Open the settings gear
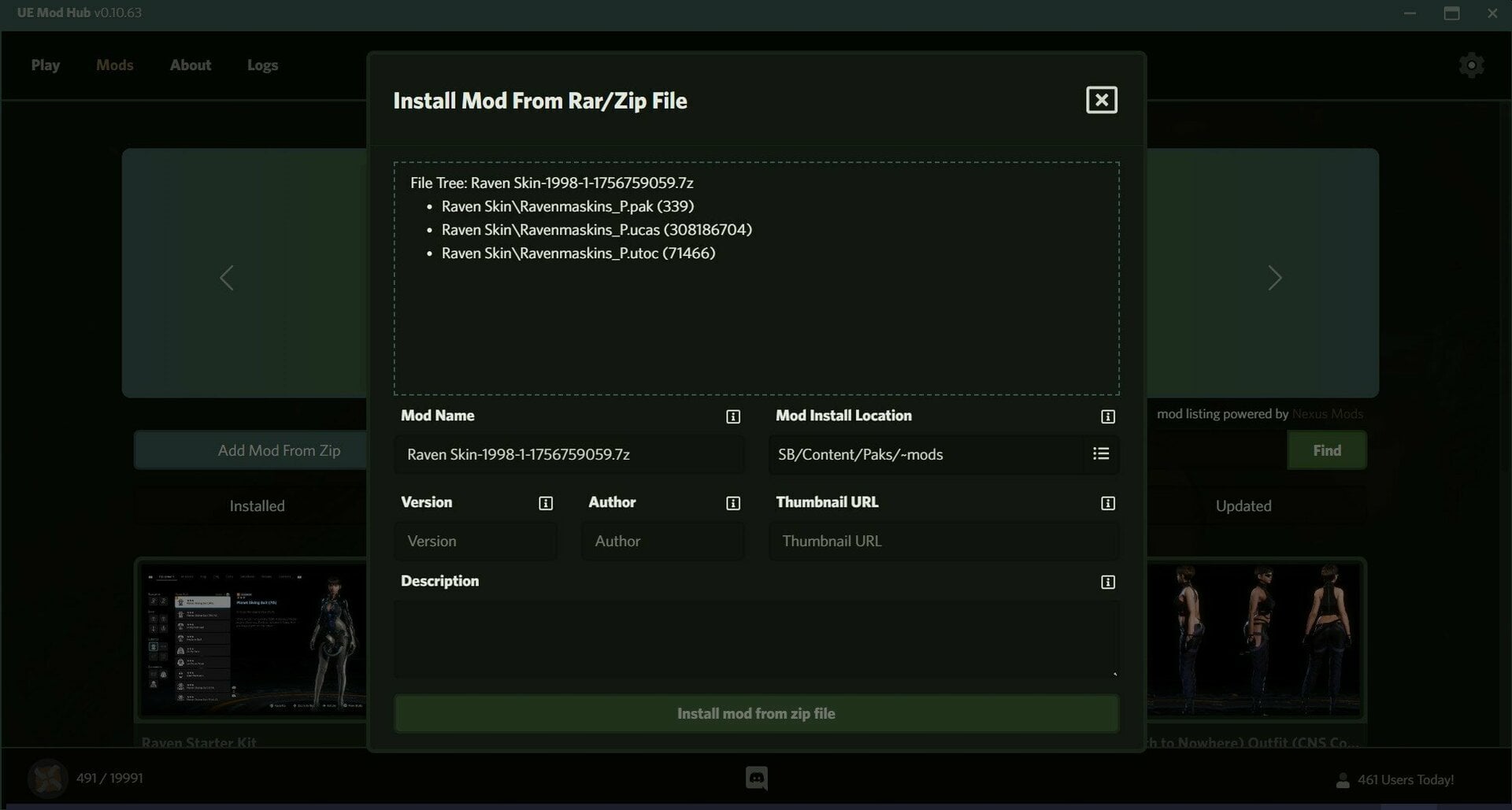 coord(1471,65)
